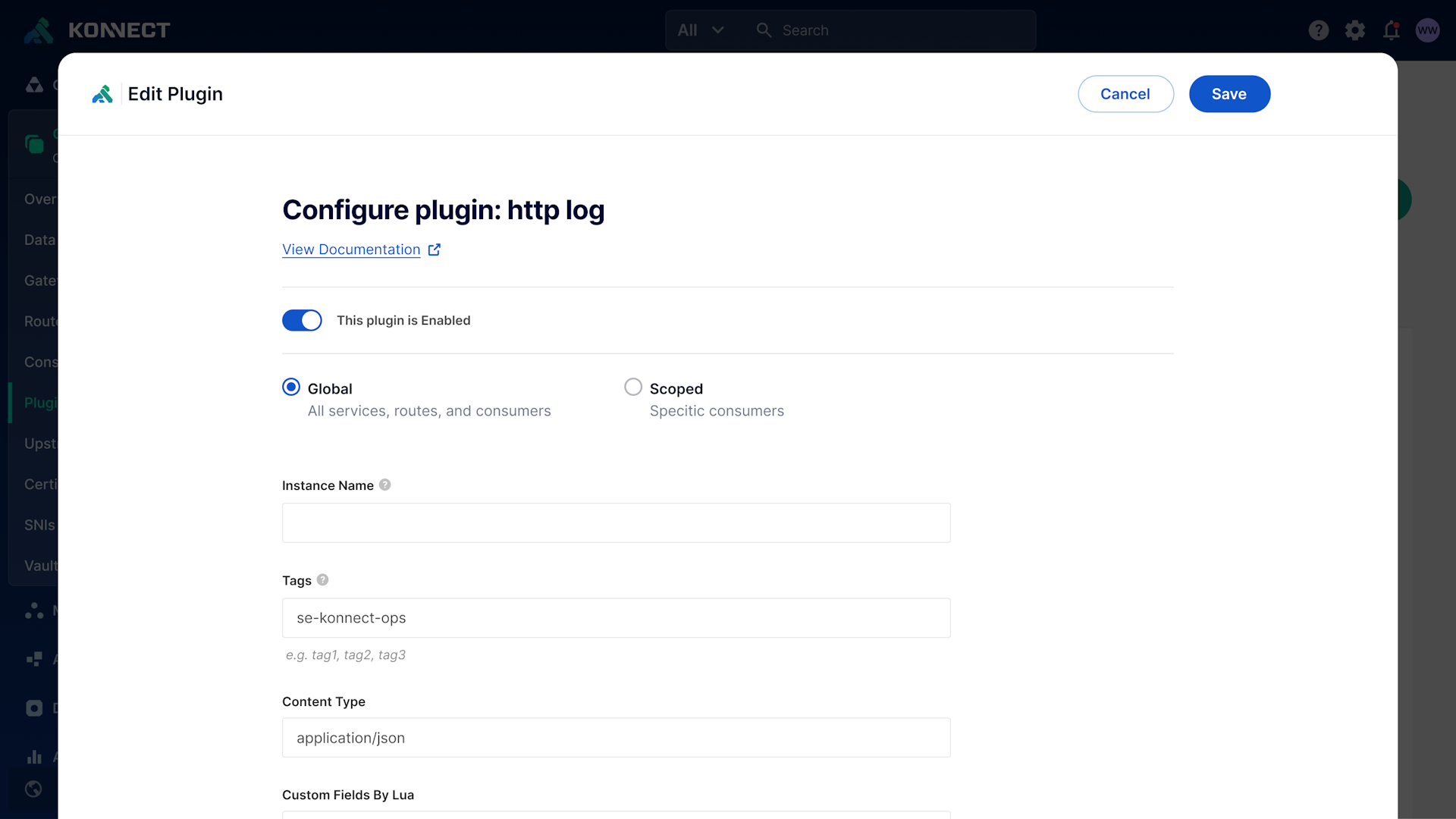Select the Analytics sidebar icon
Image resolution: width=1456 pixels, height=819 pixels.
[x=34, y=756]
